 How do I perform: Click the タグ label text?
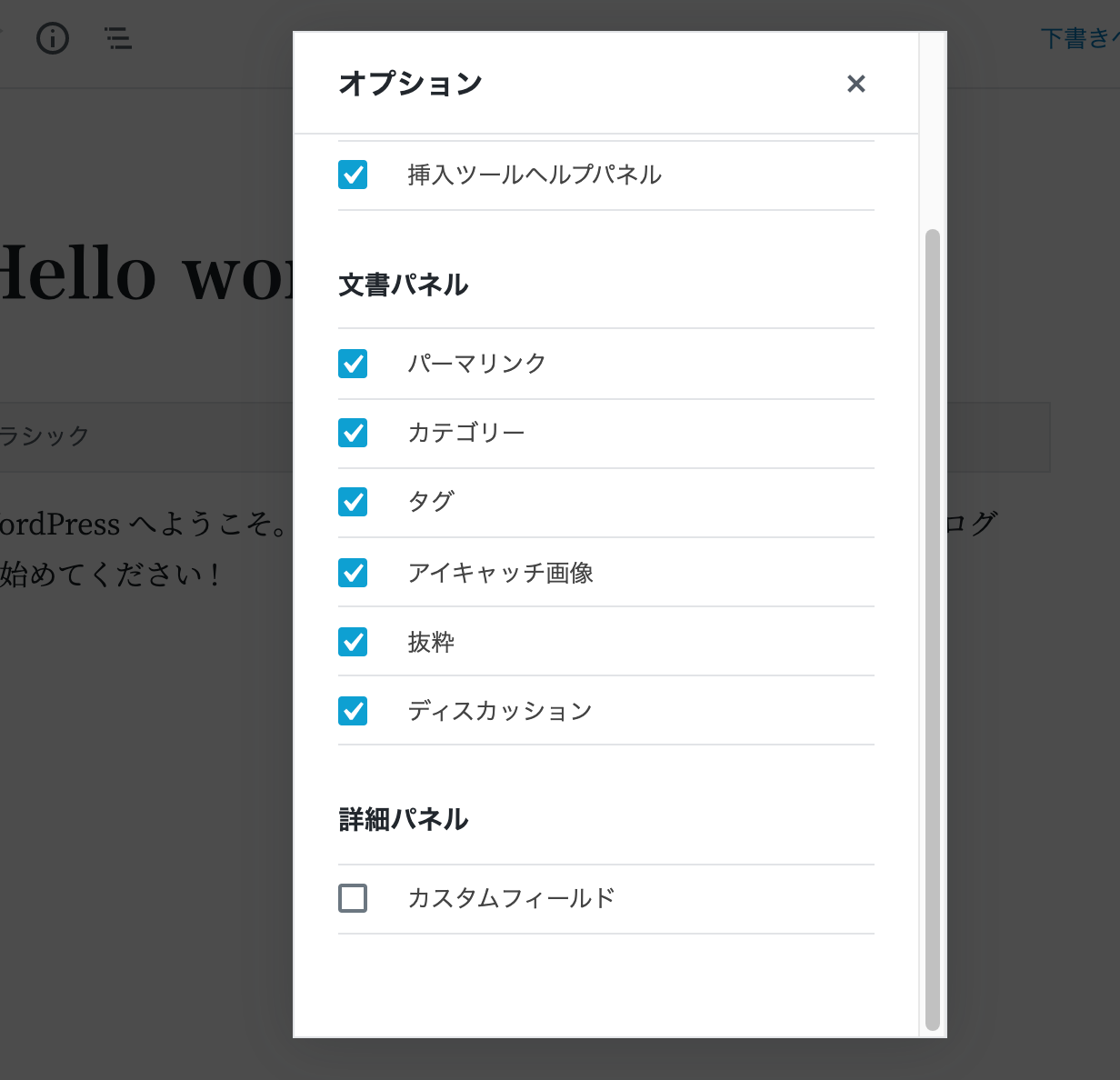click(x=431, y=502)
